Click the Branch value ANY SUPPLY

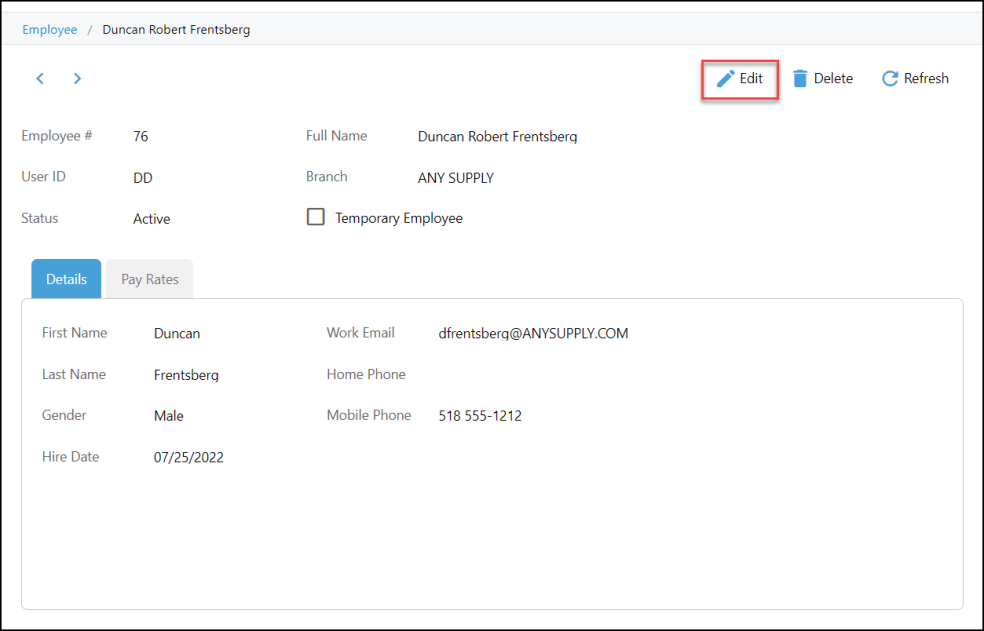[456, 178]
